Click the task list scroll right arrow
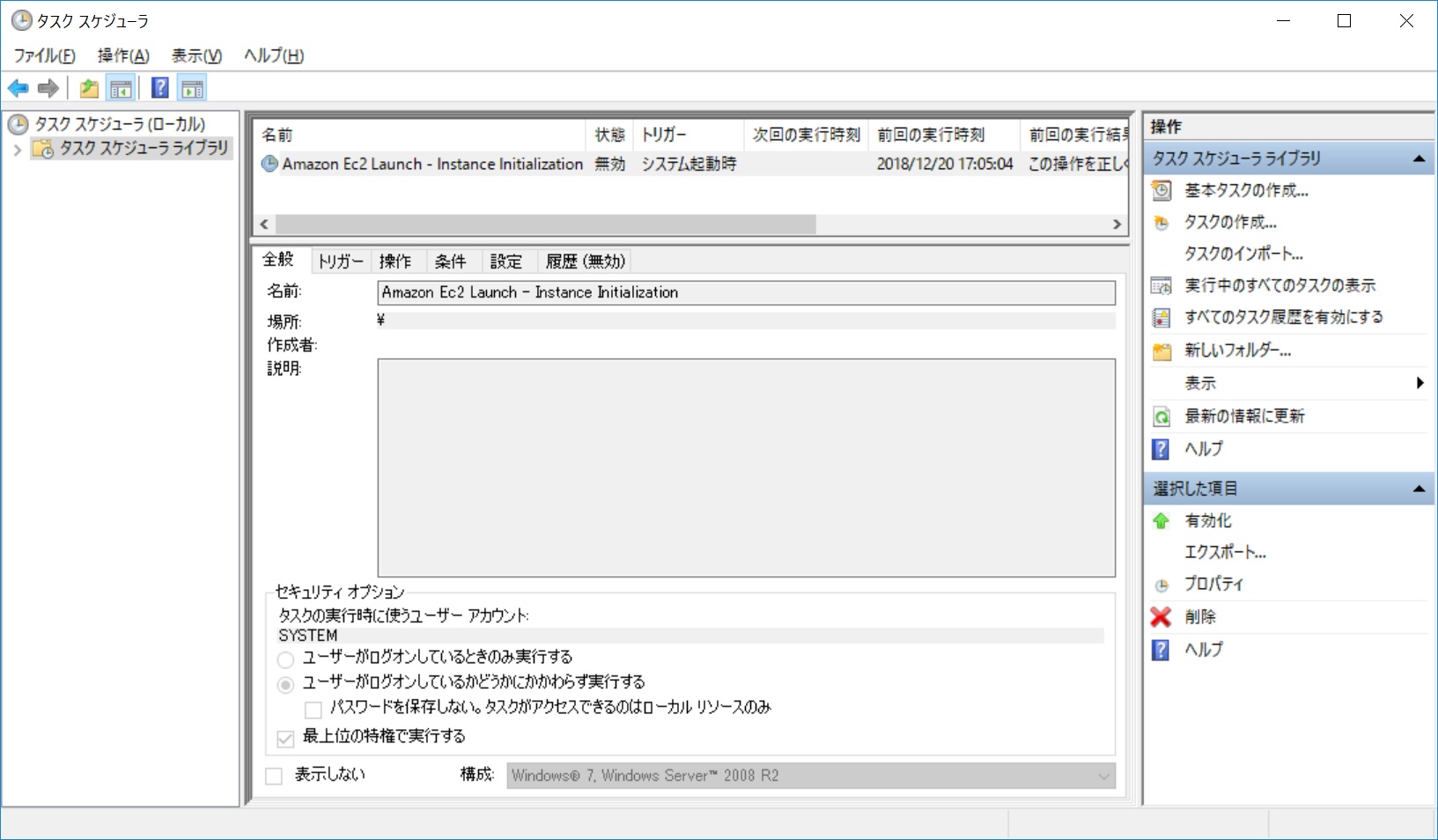This screenshot has width=1438, height=840. [1117, 224]
